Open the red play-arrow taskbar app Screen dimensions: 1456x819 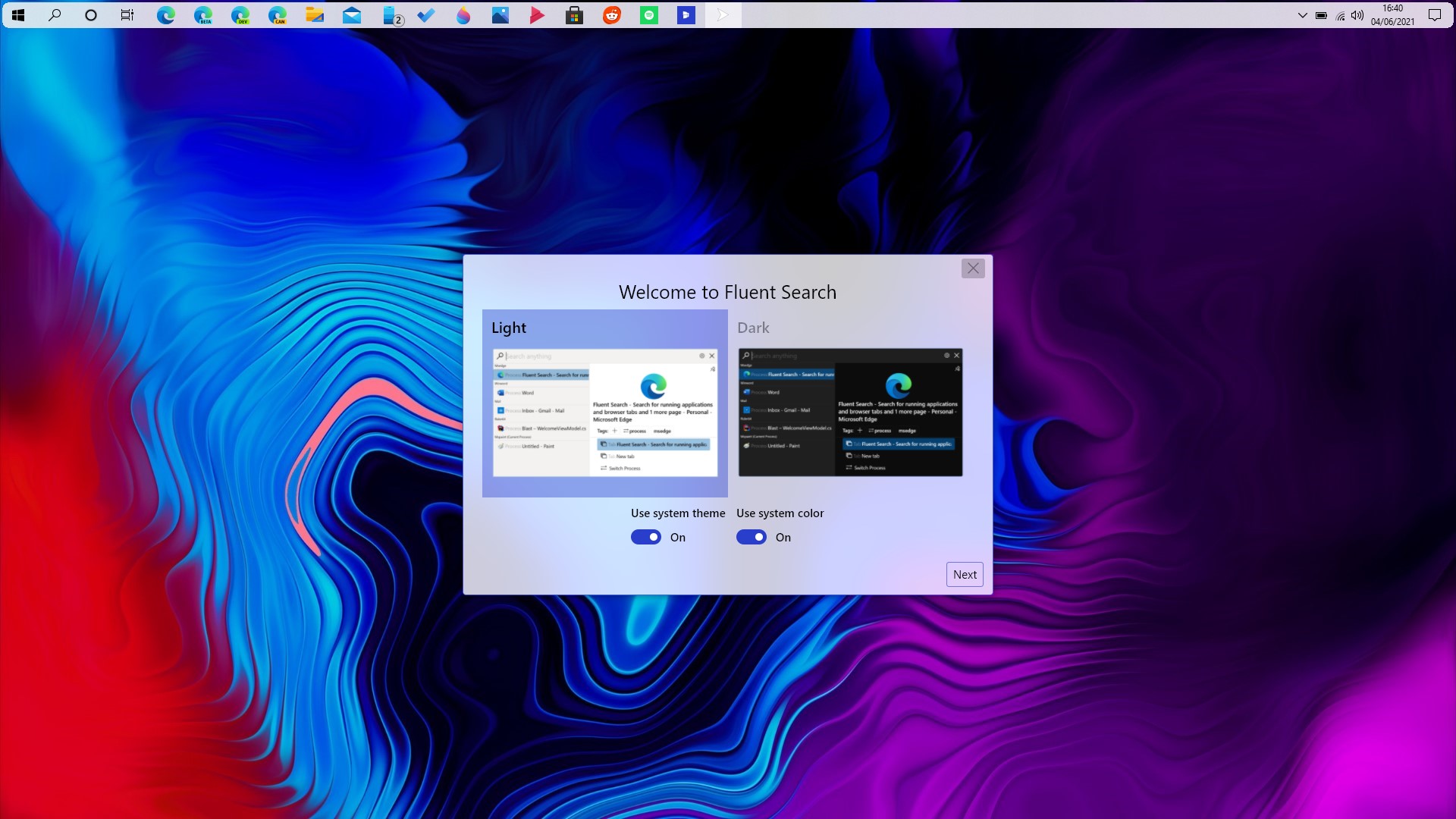click(x=537, y=15)
